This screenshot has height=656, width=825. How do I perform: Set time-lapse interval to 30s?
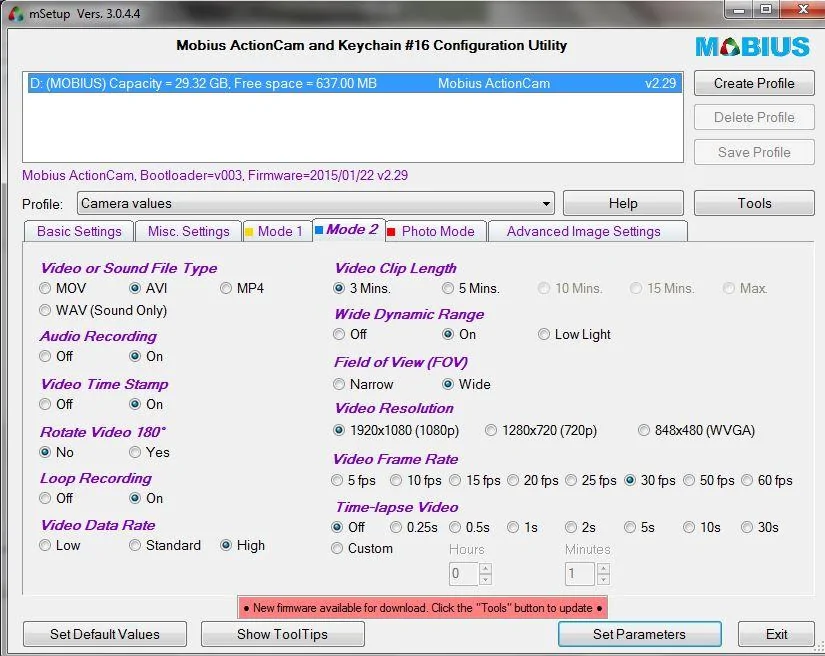[760, 527]
